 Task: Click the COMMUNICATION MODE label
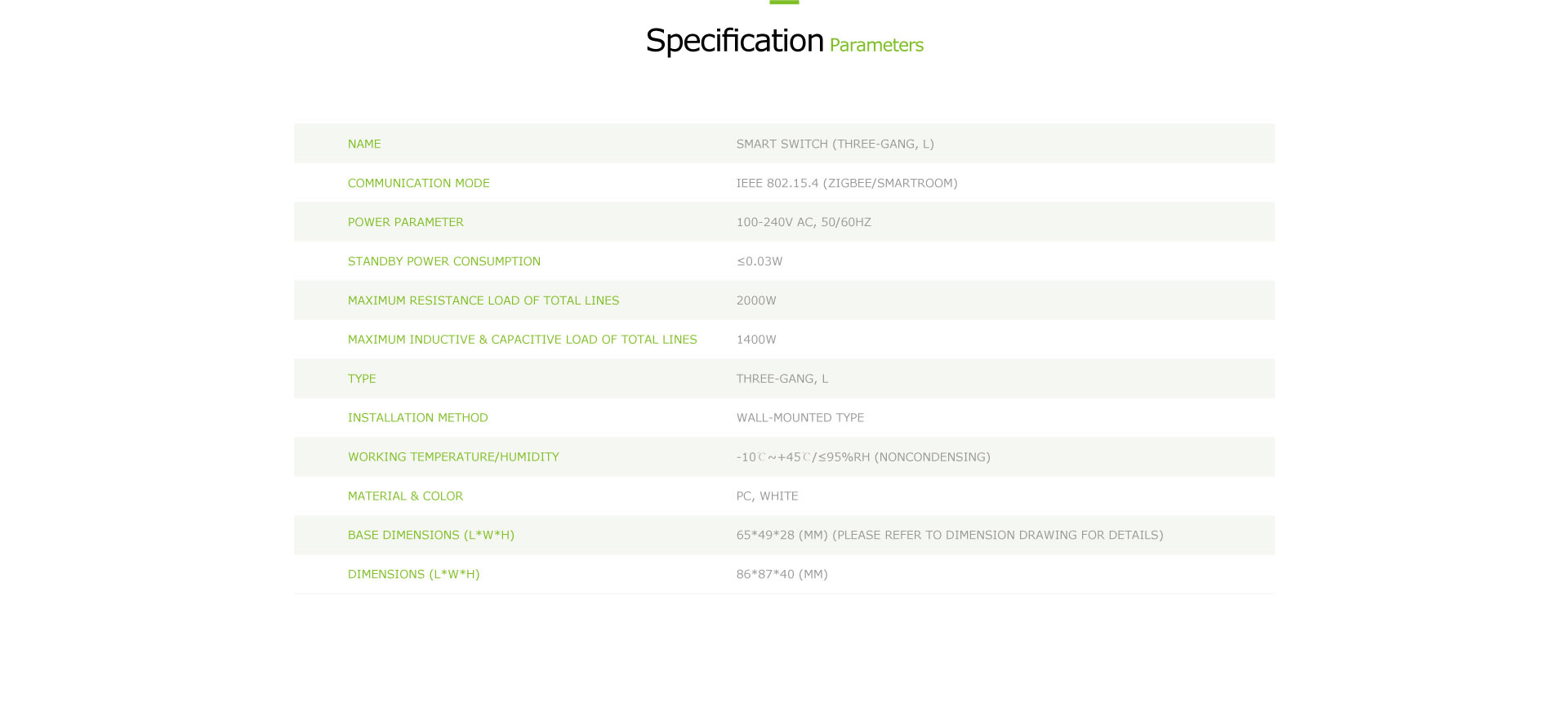(x=418, y=183)
